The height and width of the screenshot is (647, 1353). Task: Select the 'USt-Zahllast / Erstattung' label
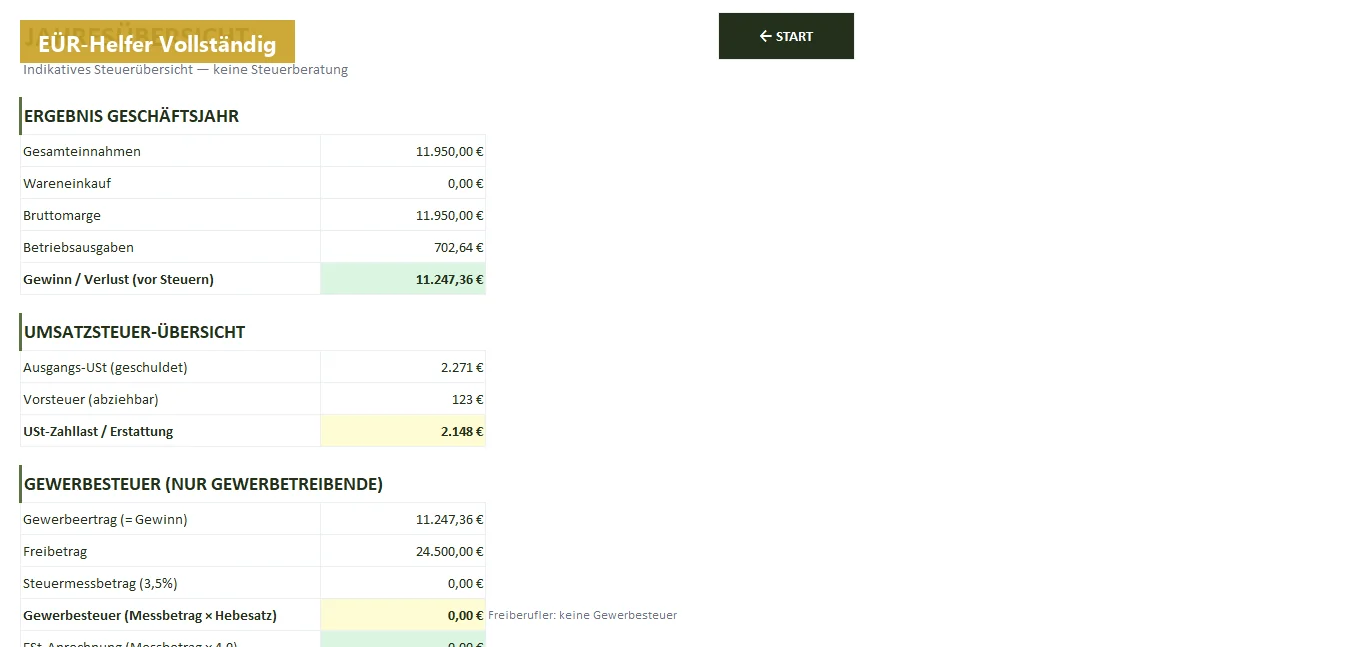point(98,432)
